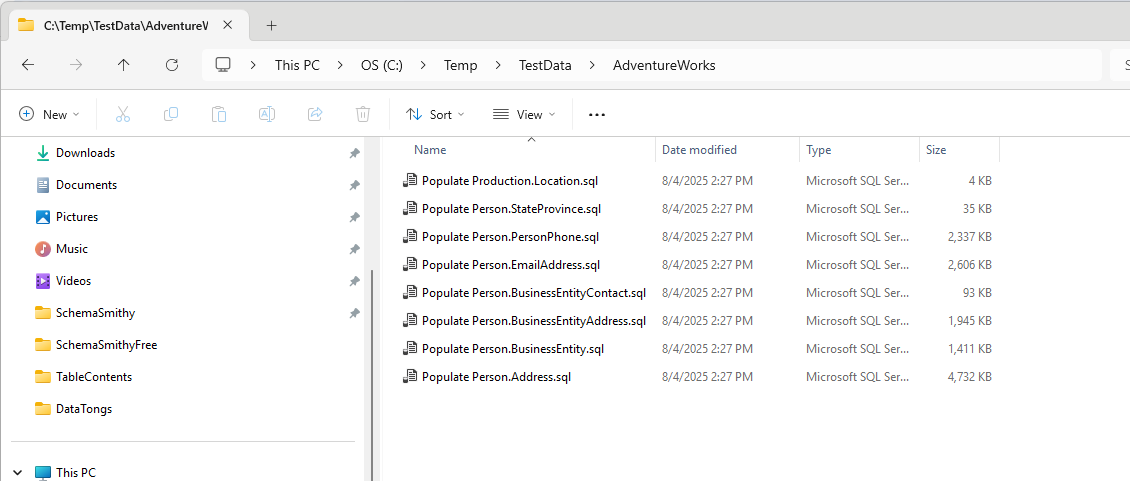
Task: Select Populate Person.BusinessEntity.sql file
Action: (x=512, y=349)
